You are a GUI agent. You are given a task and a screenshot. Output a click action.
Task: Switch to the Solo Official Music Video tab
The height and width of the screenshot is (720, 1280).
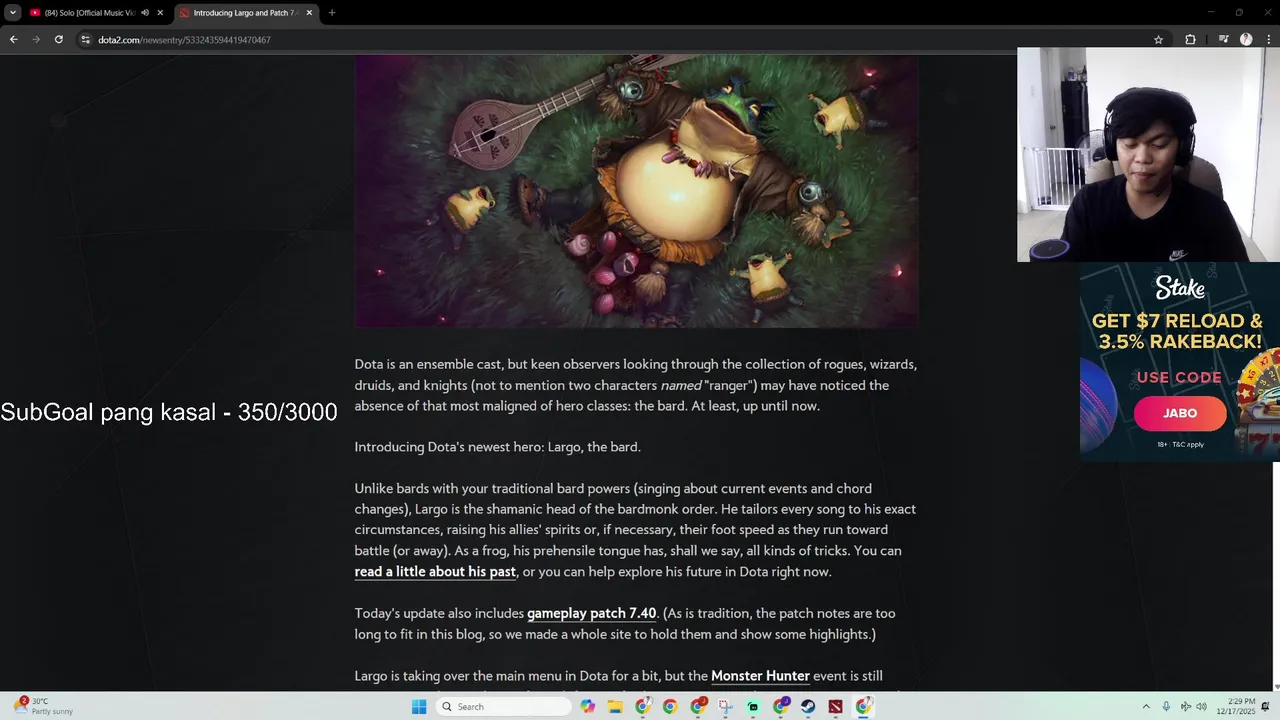(96, 13)
